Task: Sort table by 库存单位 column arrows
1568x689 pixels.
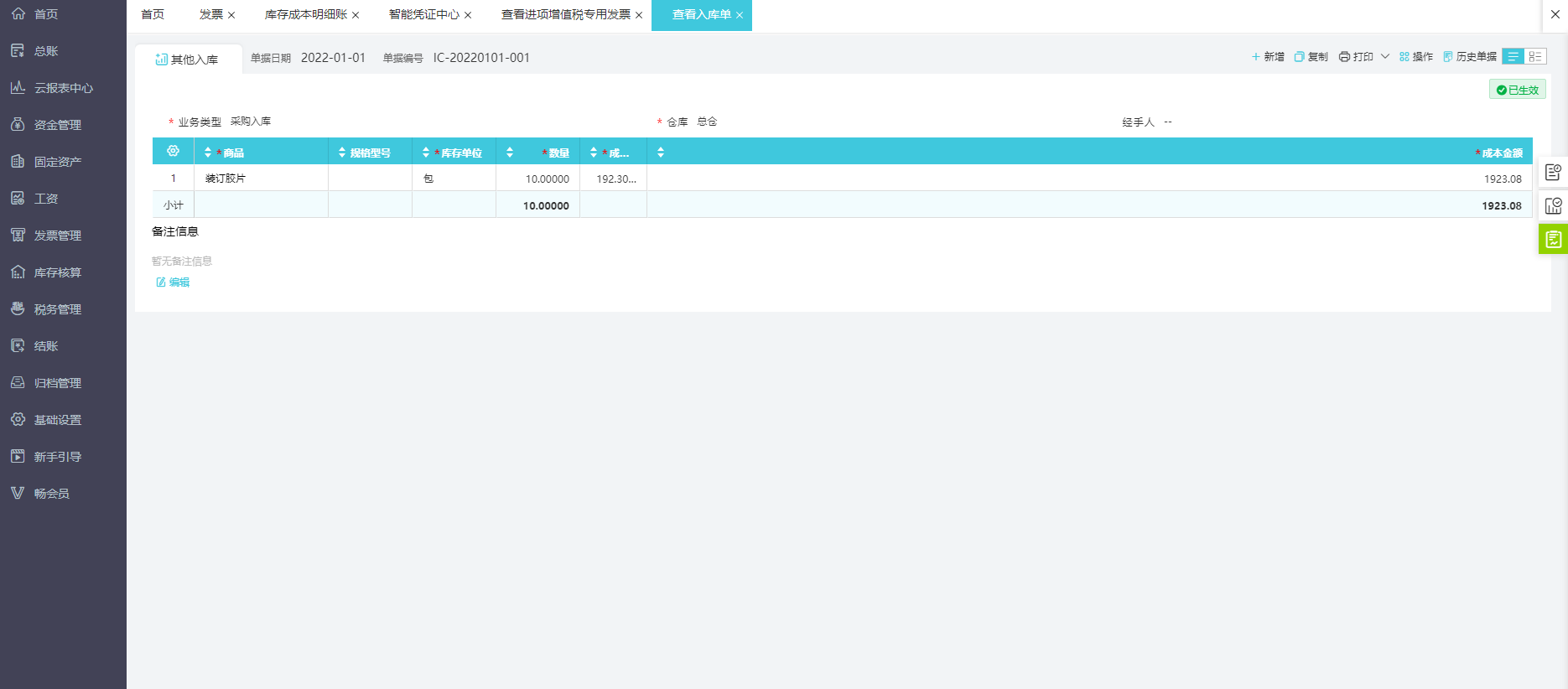Action: coord(426,153)
